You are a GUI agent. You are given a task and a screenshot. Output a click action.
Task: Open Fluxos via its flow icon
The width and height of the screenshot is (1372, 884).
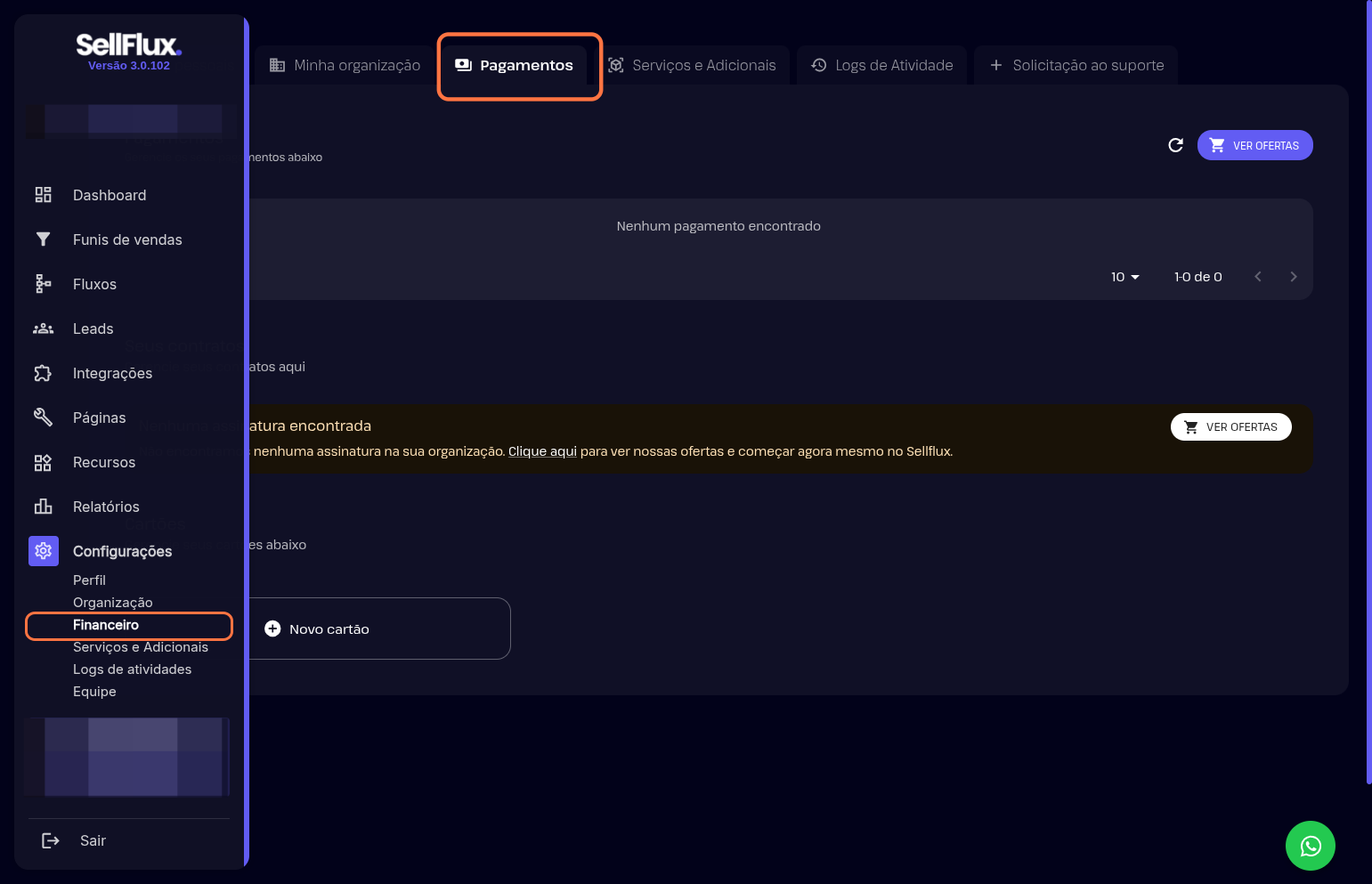[x=43, y=284]
